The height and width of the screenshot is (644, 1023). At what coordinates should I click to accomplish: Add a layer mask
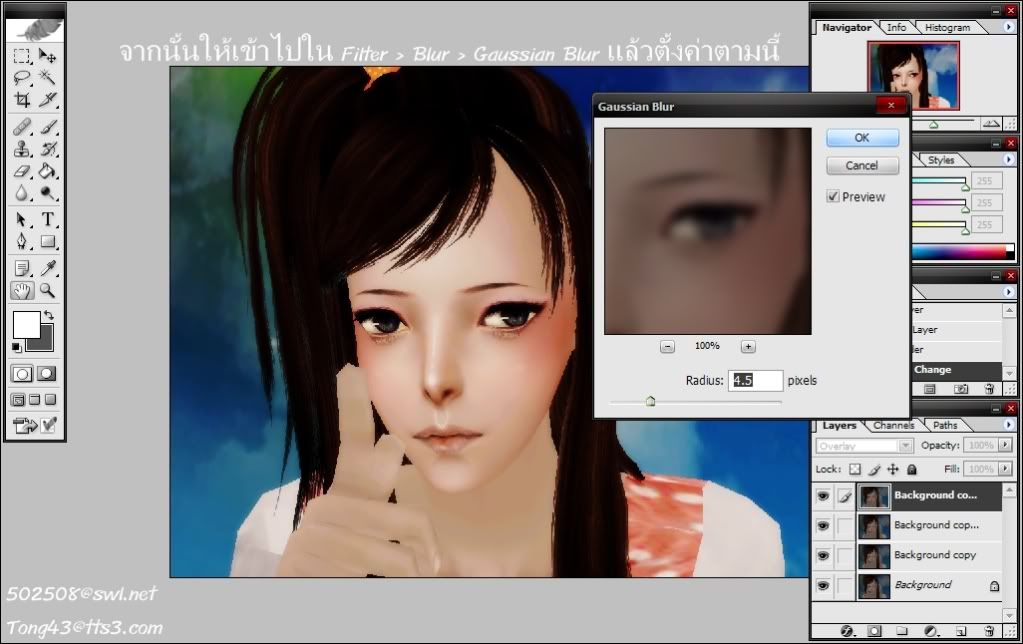874,631
